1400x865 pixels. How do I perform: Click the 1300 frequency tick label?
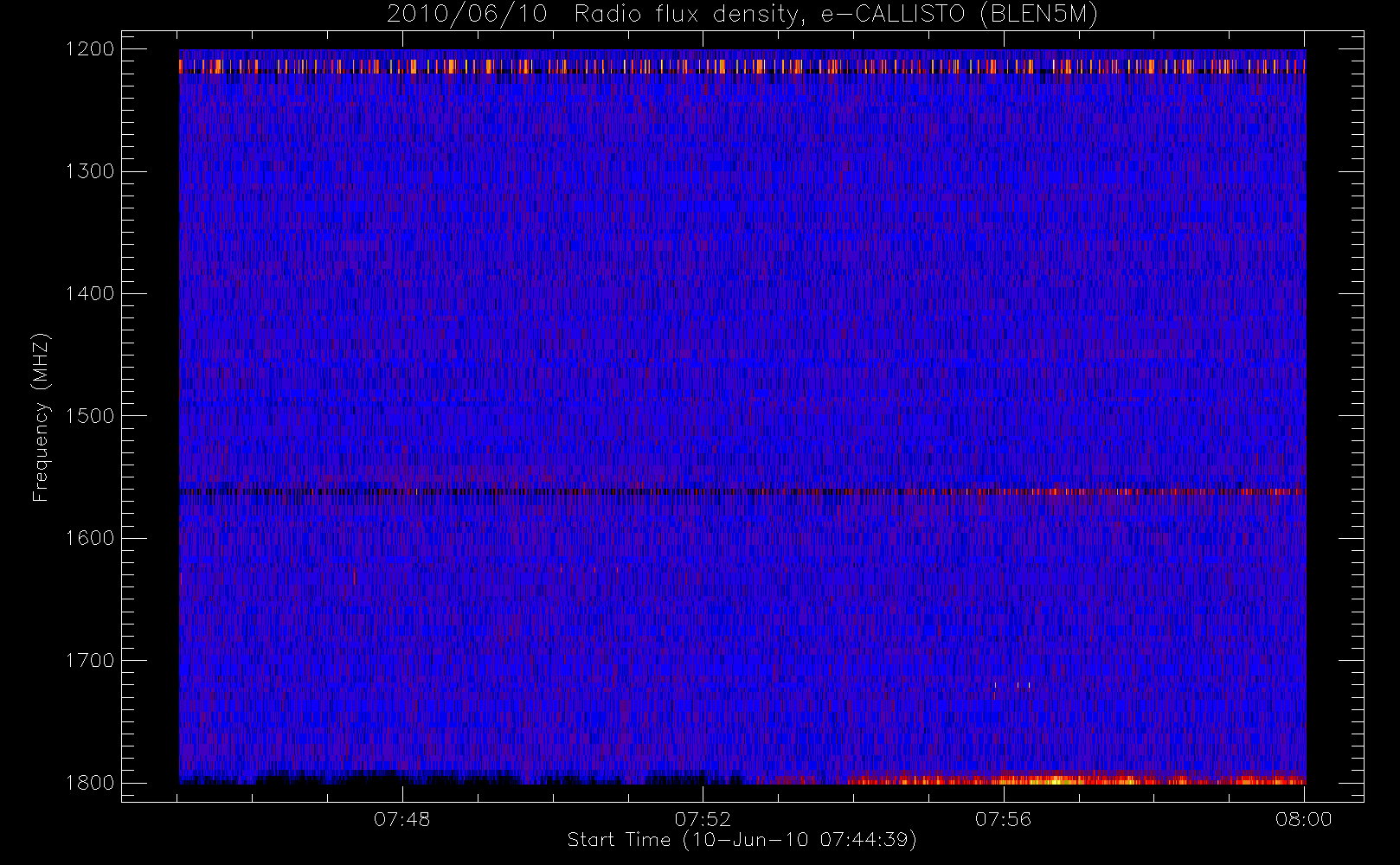90,171
